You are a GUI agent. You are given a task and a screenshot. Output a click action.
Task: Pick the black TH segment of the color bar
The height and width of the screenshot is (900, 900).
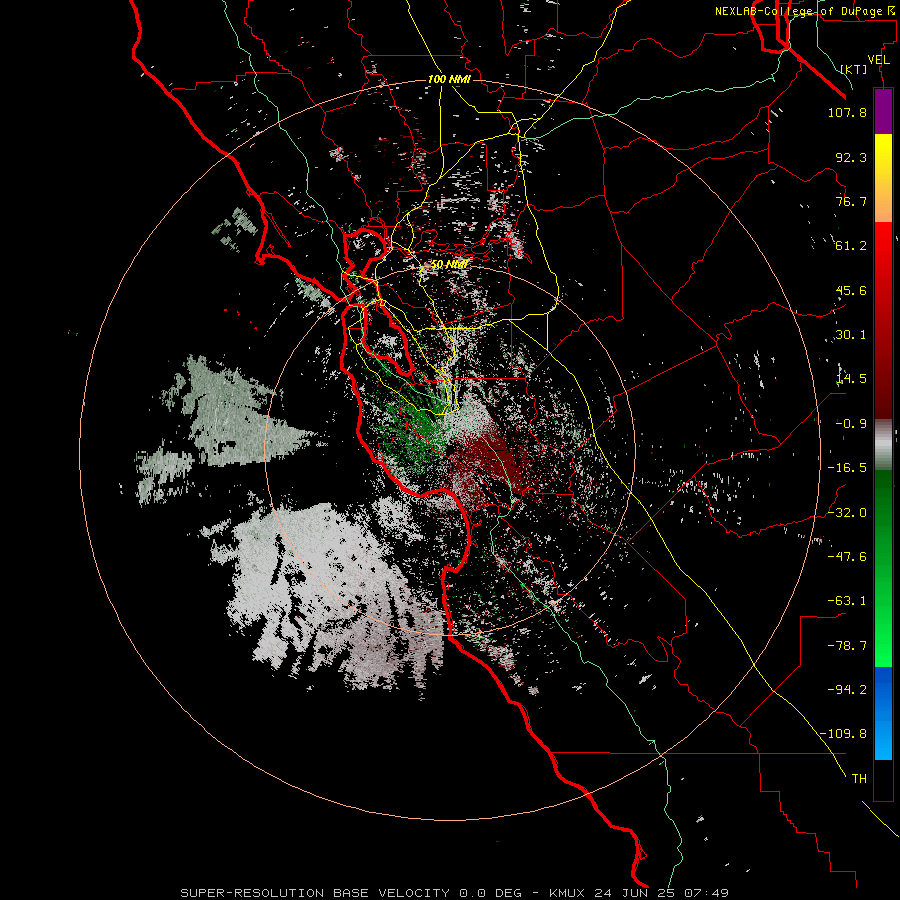pyautogui.click(x=883, y=779)
